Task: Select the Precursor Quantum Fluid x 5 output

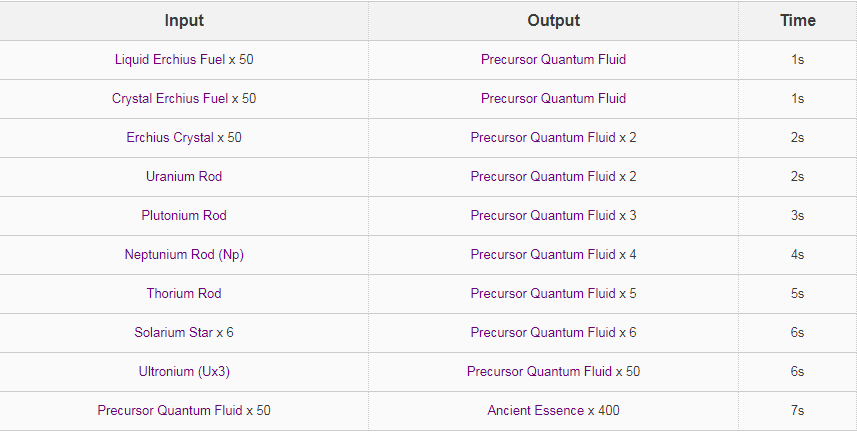Action: click(545, 294)
